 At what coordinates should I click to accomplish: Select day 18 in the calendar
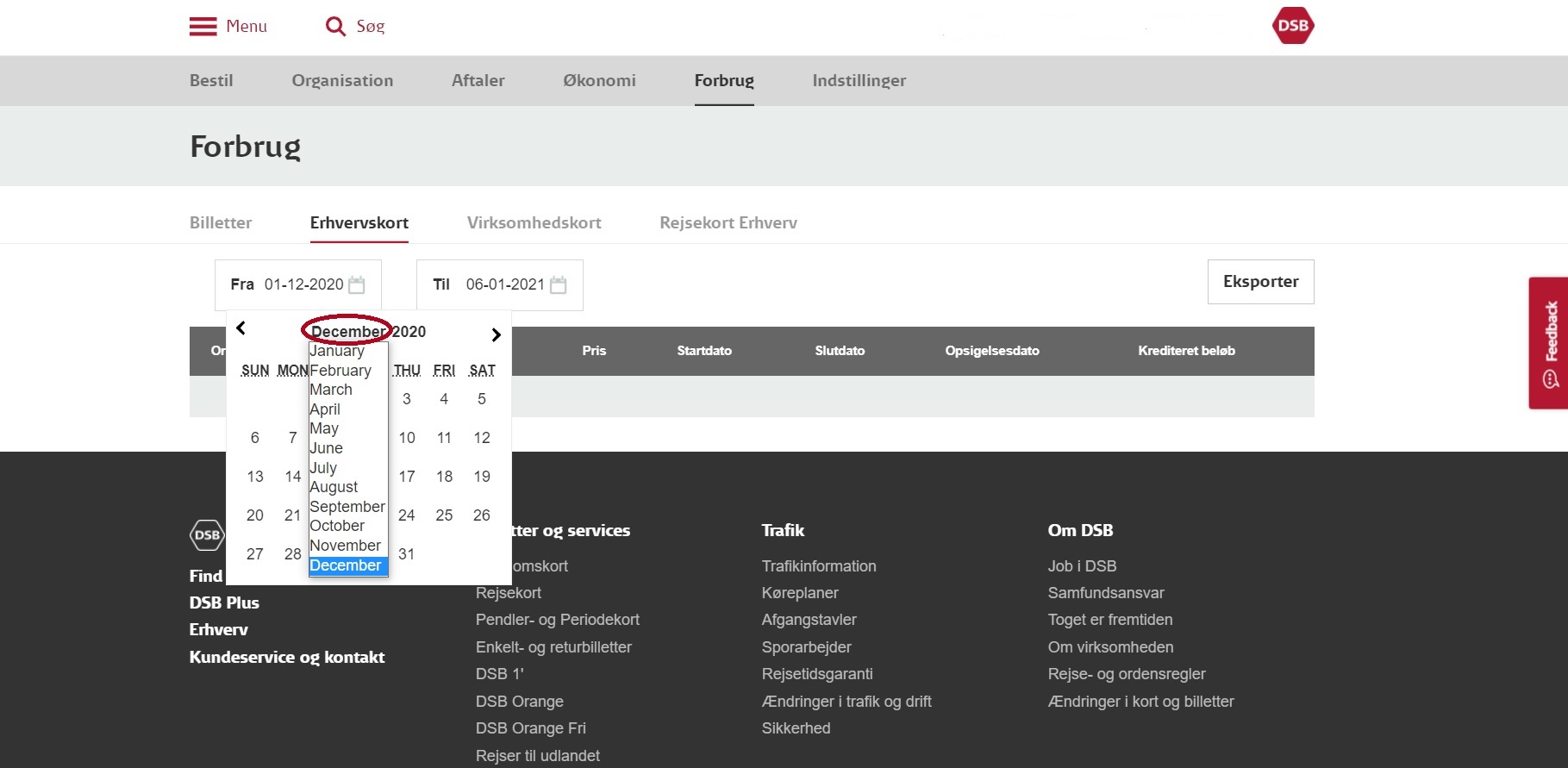444,477
